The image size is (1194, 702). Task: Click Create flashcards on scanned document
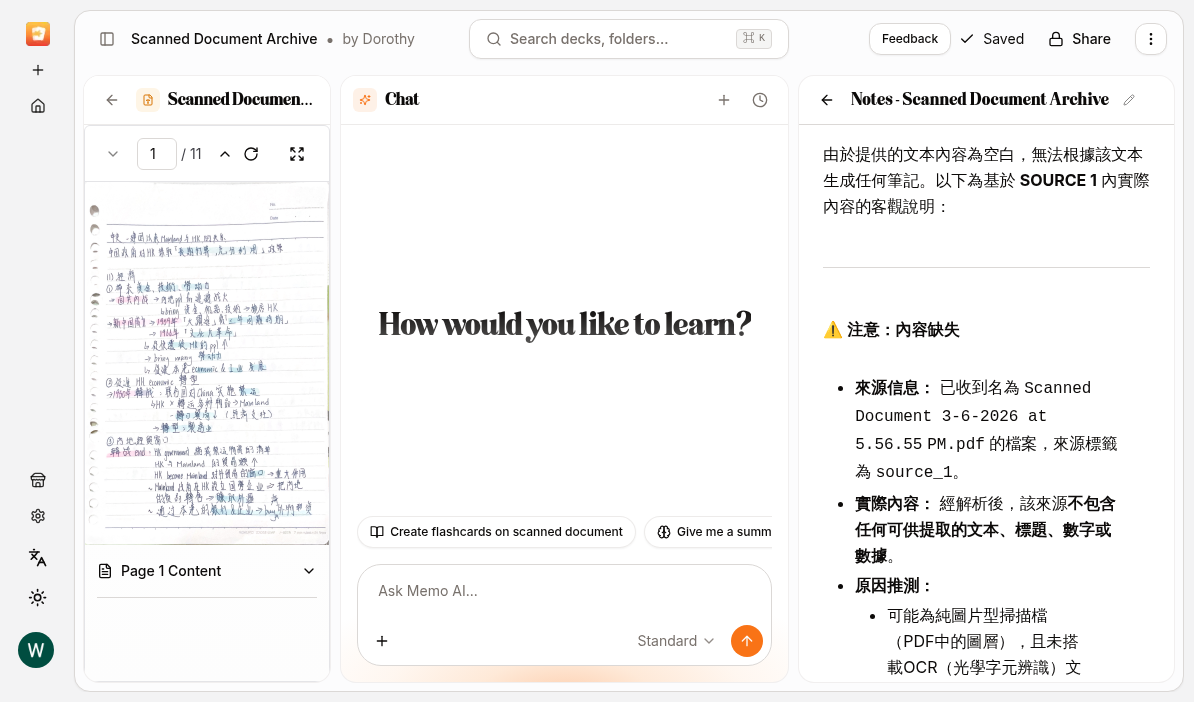pos(496,532)
